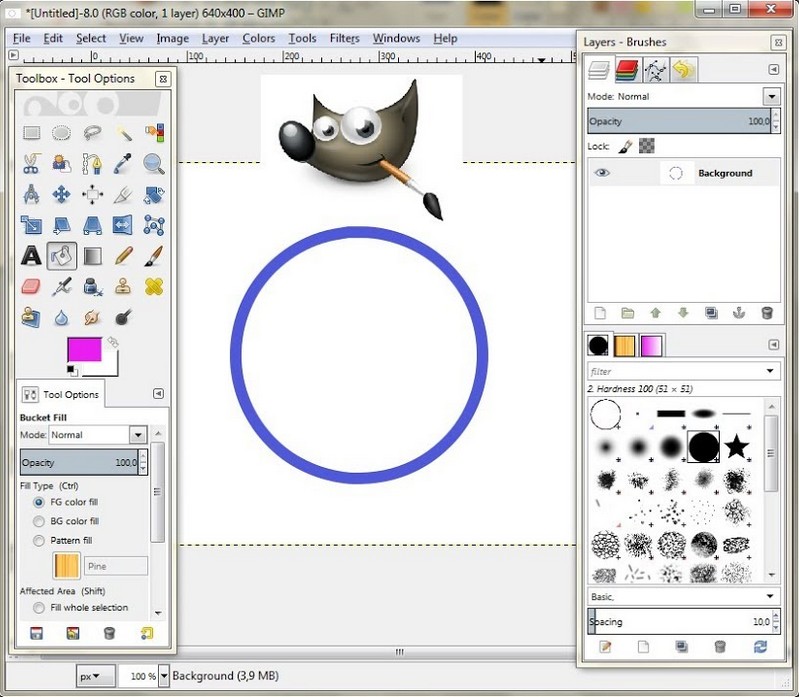Select the Ellipse Select tool
The image size is (799, 697).
62,133
